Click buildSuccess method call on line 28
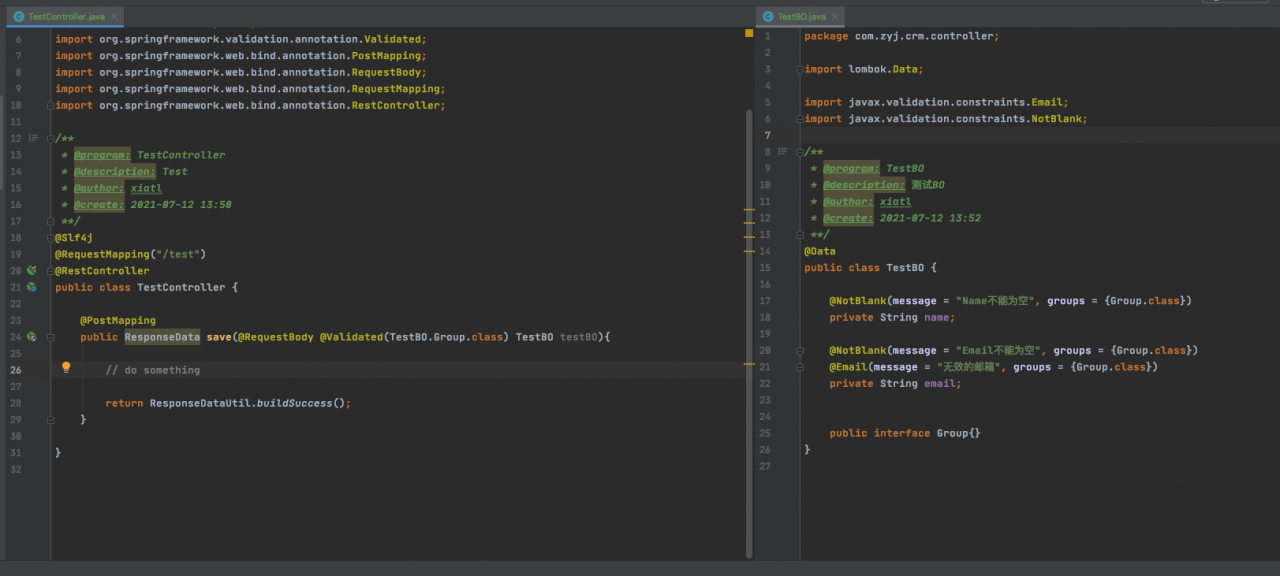1280x576 pixels. 294,403
